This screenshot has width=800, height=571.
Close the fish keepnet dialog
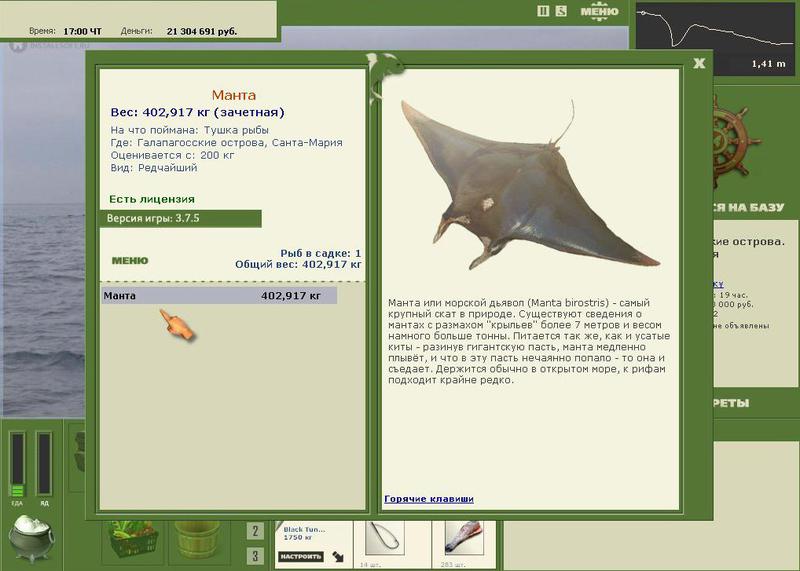pos(699,63)
